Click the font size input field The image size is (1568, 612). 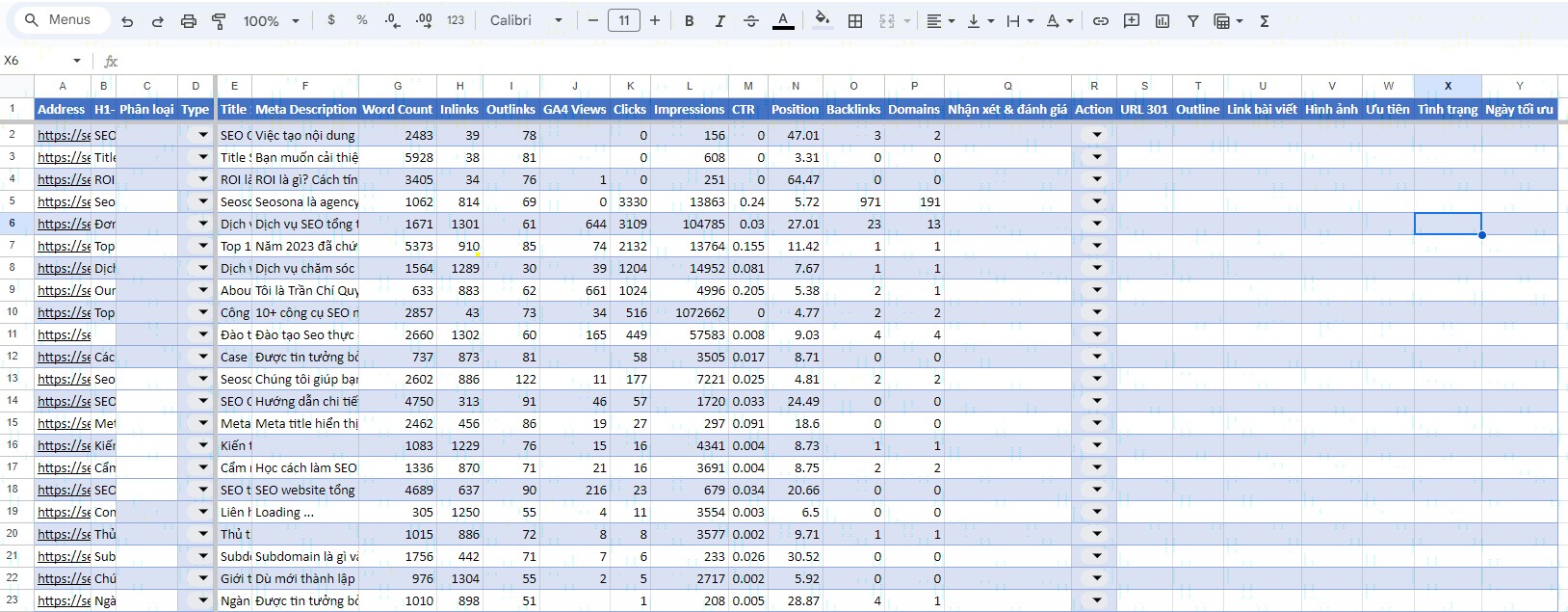point(624,20)
